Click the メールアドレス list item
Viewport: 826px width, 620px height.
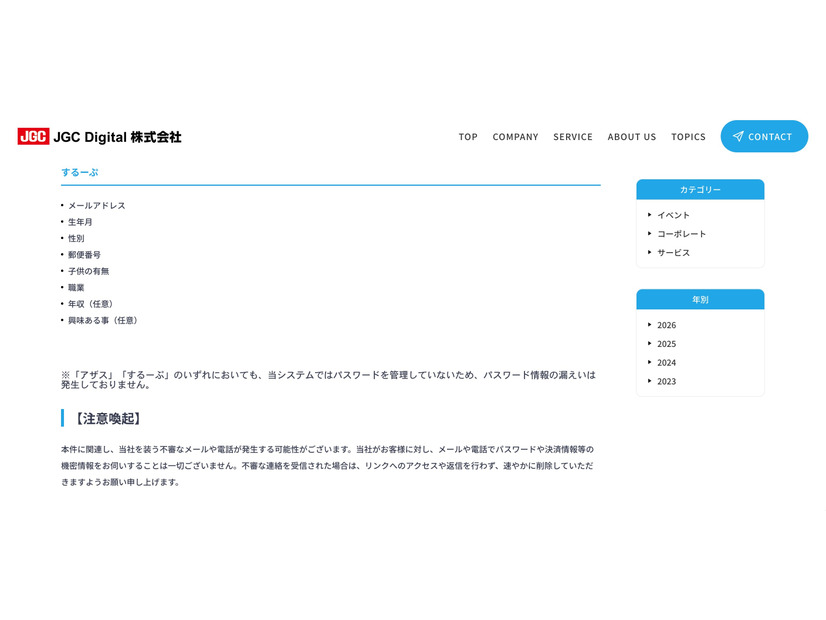(97, 205)
